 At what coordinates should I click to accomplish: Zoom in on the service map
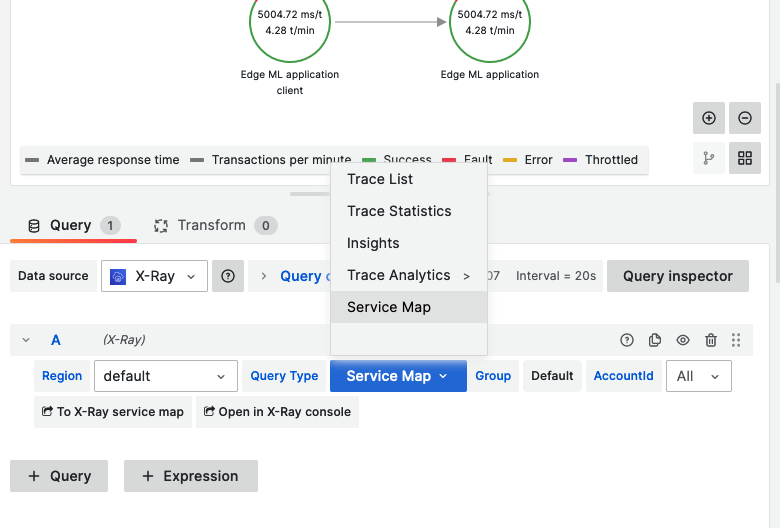click(708, 118)
